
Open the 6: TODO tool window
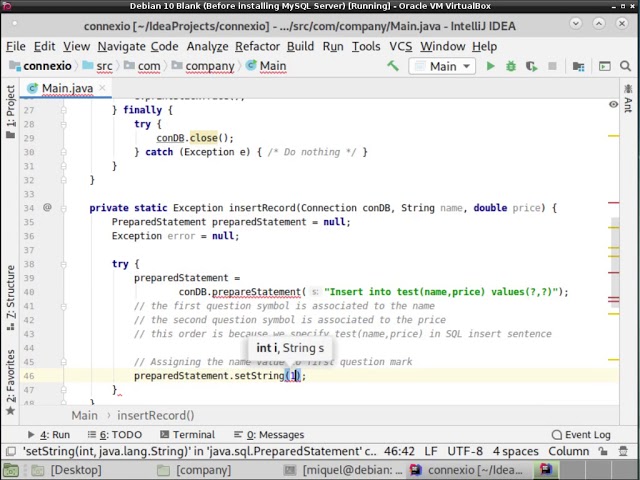point(115,435)
